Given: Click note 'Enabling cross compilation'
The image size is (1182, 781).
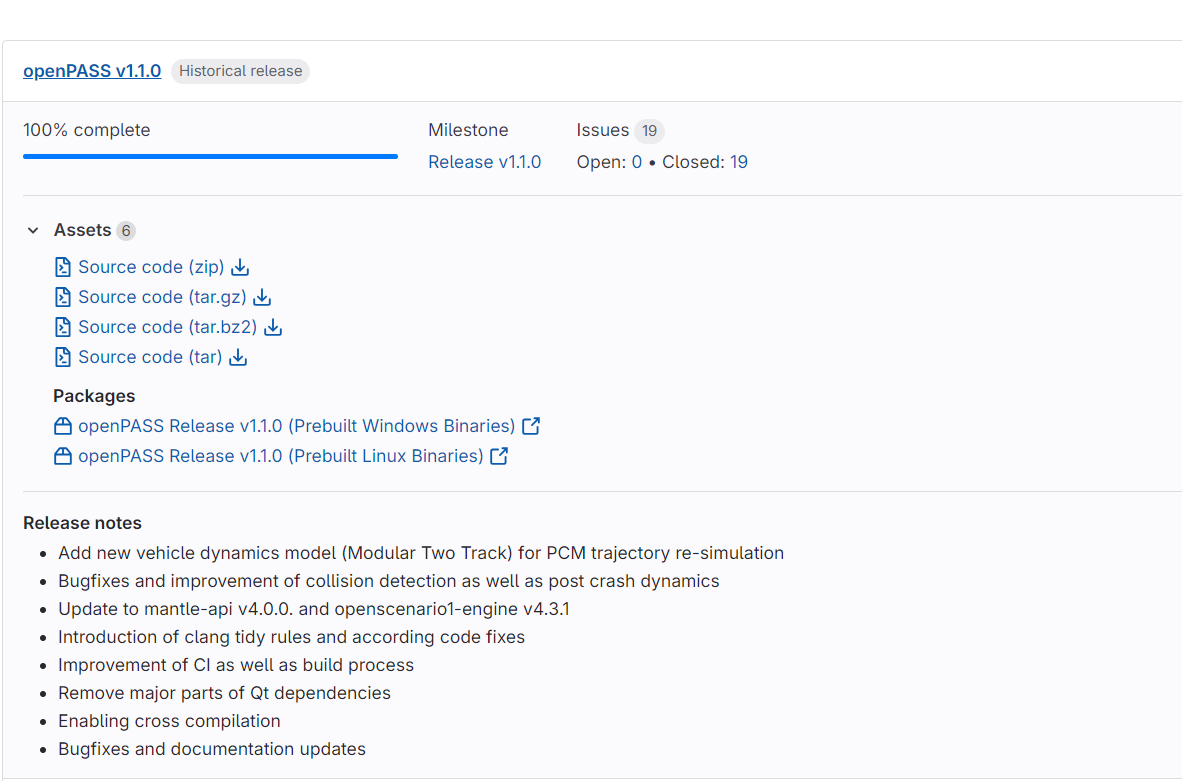Looking at the screenshot, I should [169, 721].
